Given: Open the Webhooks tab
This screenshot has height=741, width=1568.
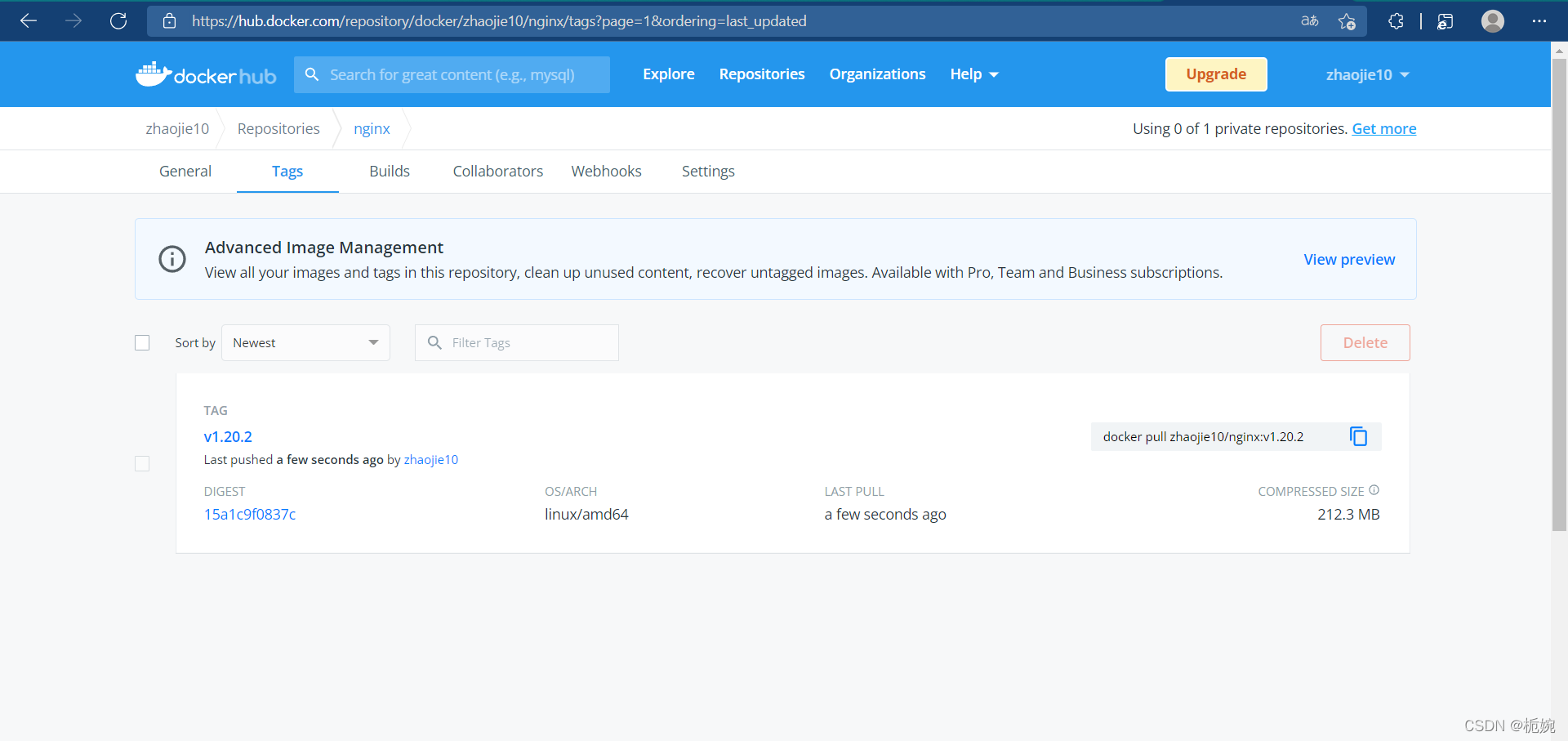Looking at the screenshot, I should [x=607, y=171].
